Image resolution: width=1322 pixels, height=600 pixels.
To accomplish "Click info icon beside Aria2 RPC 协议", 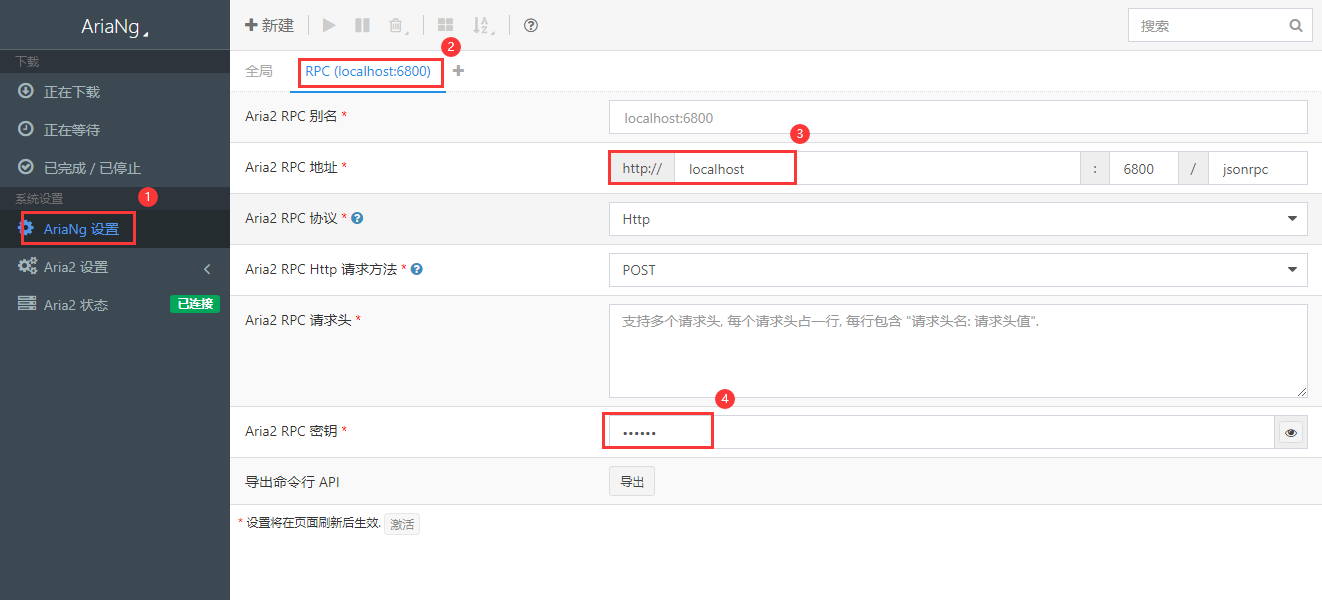I will (x=357, y=218).
